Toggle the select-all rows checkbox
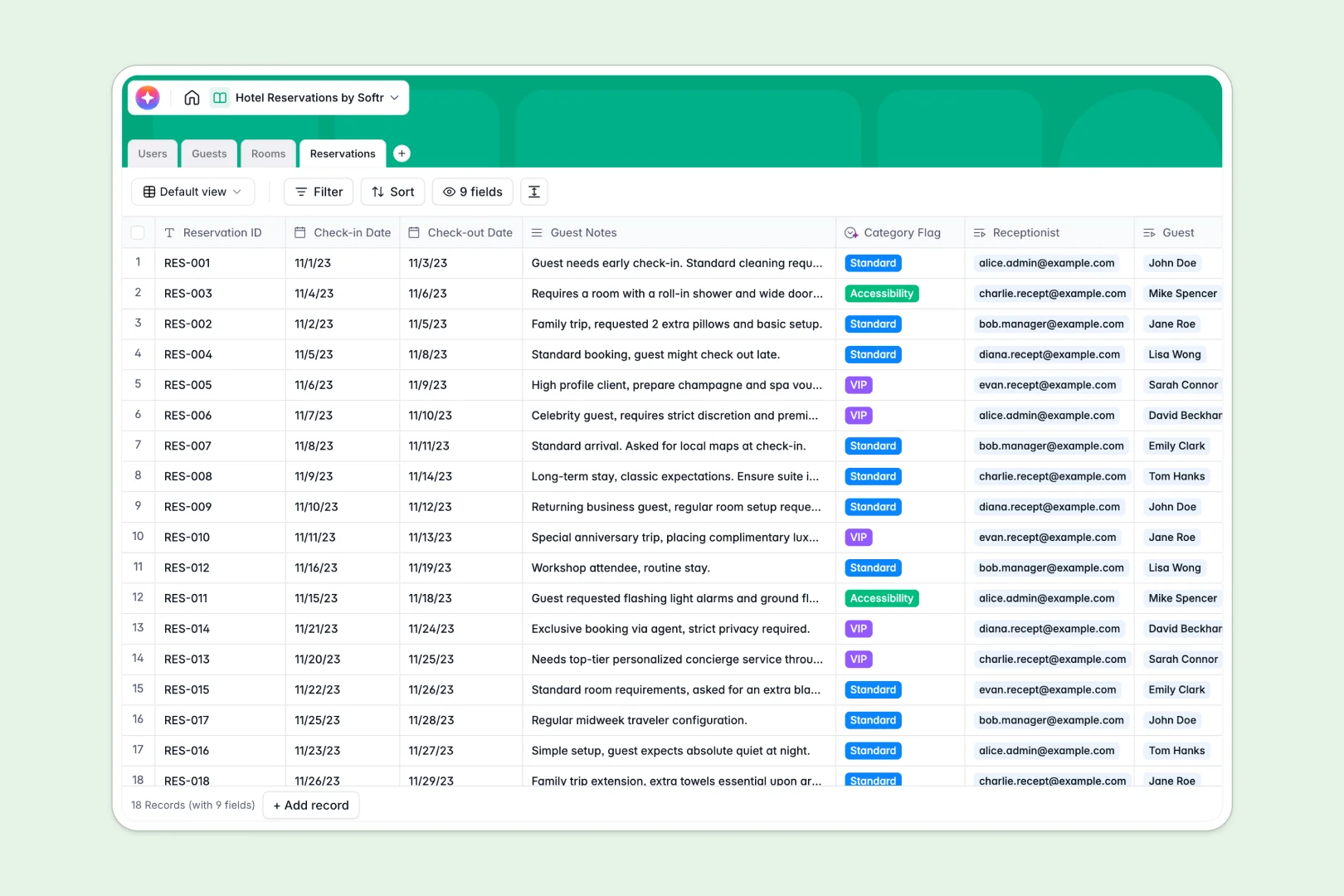 [138, 233]
